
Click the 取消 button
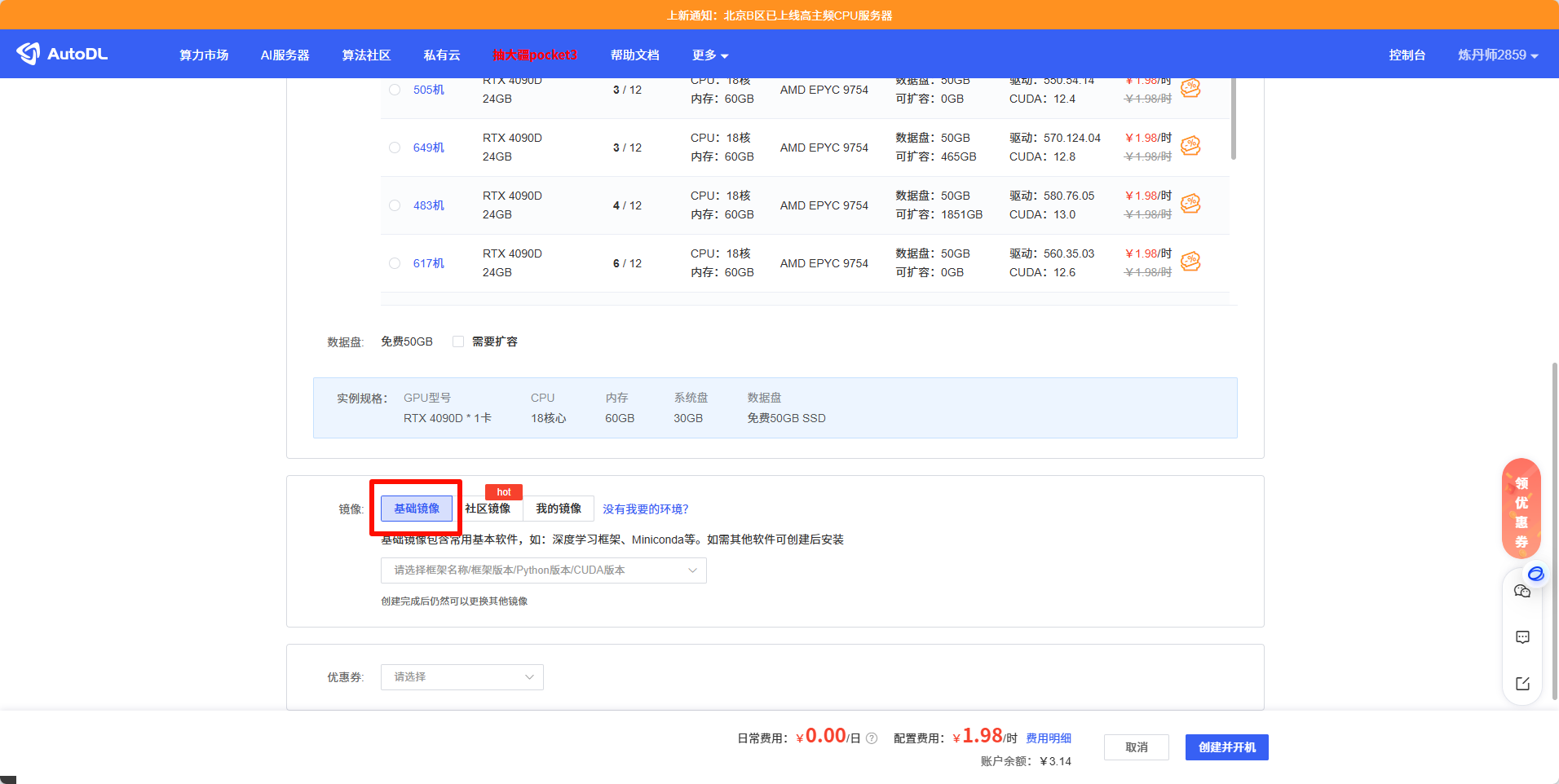tap(1137, 747)
